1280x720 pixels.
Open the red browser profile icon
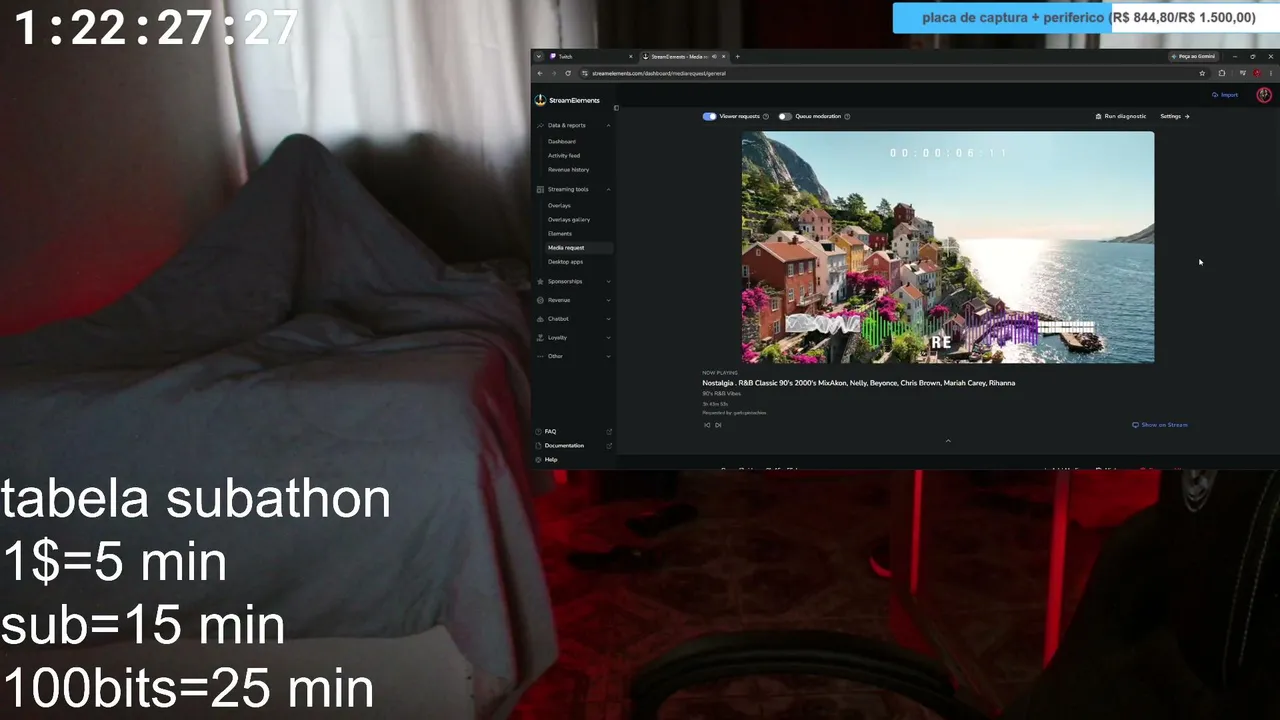coord(1257,73)
